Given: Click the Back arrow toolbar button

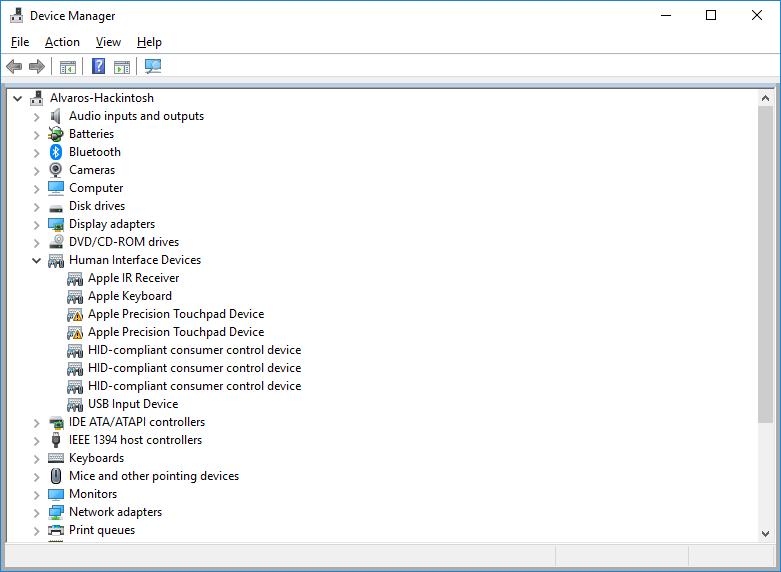Looking at the screenshot, I should click(14, 66).
